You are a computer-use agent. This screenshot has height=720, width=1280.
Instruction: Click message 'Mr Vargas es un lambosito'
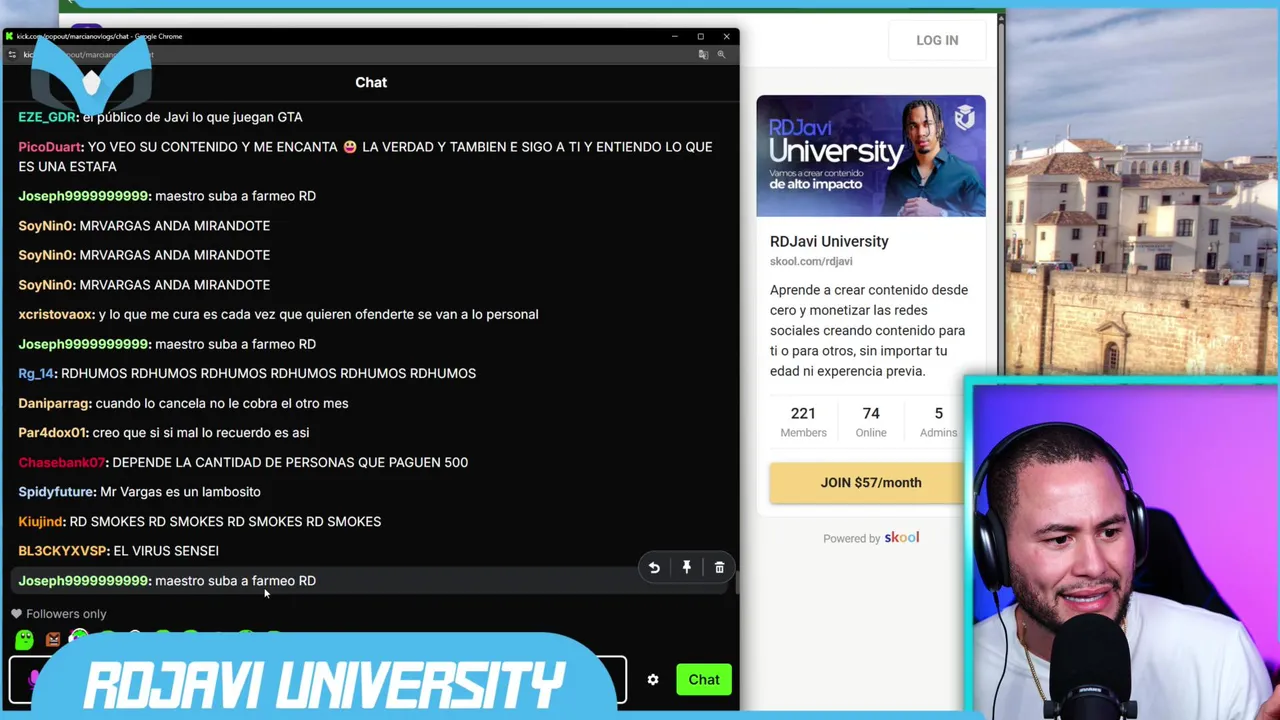pos(180,492)
